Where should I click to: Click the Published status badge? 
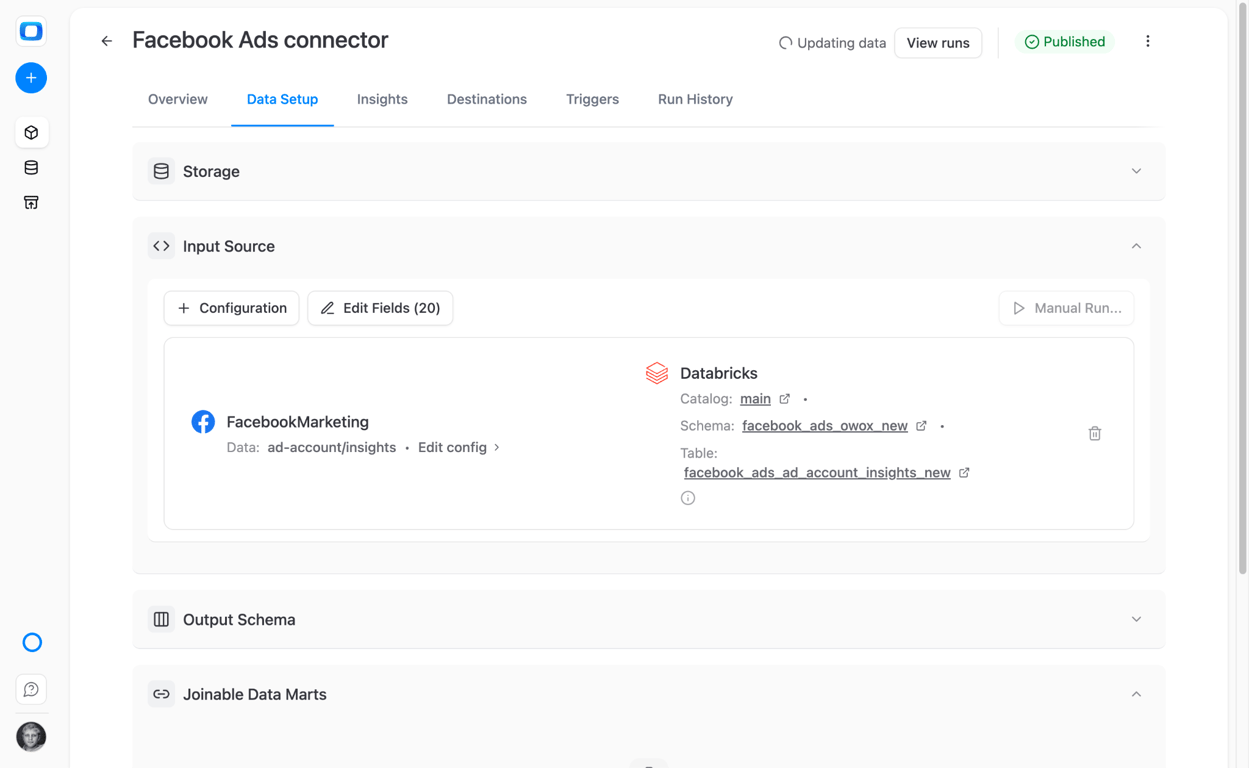pyautogui.click(x=1065, y=42)
